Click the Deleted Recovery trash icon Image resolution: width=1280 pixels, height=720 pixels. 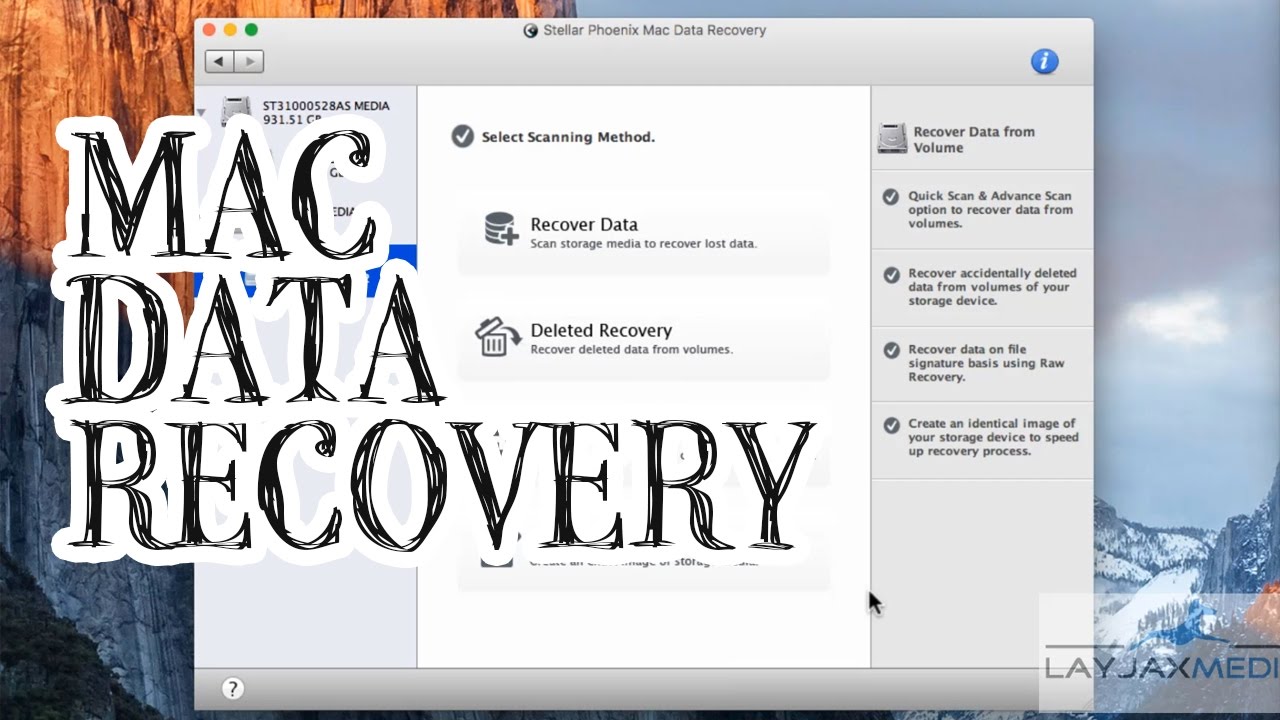497,337
